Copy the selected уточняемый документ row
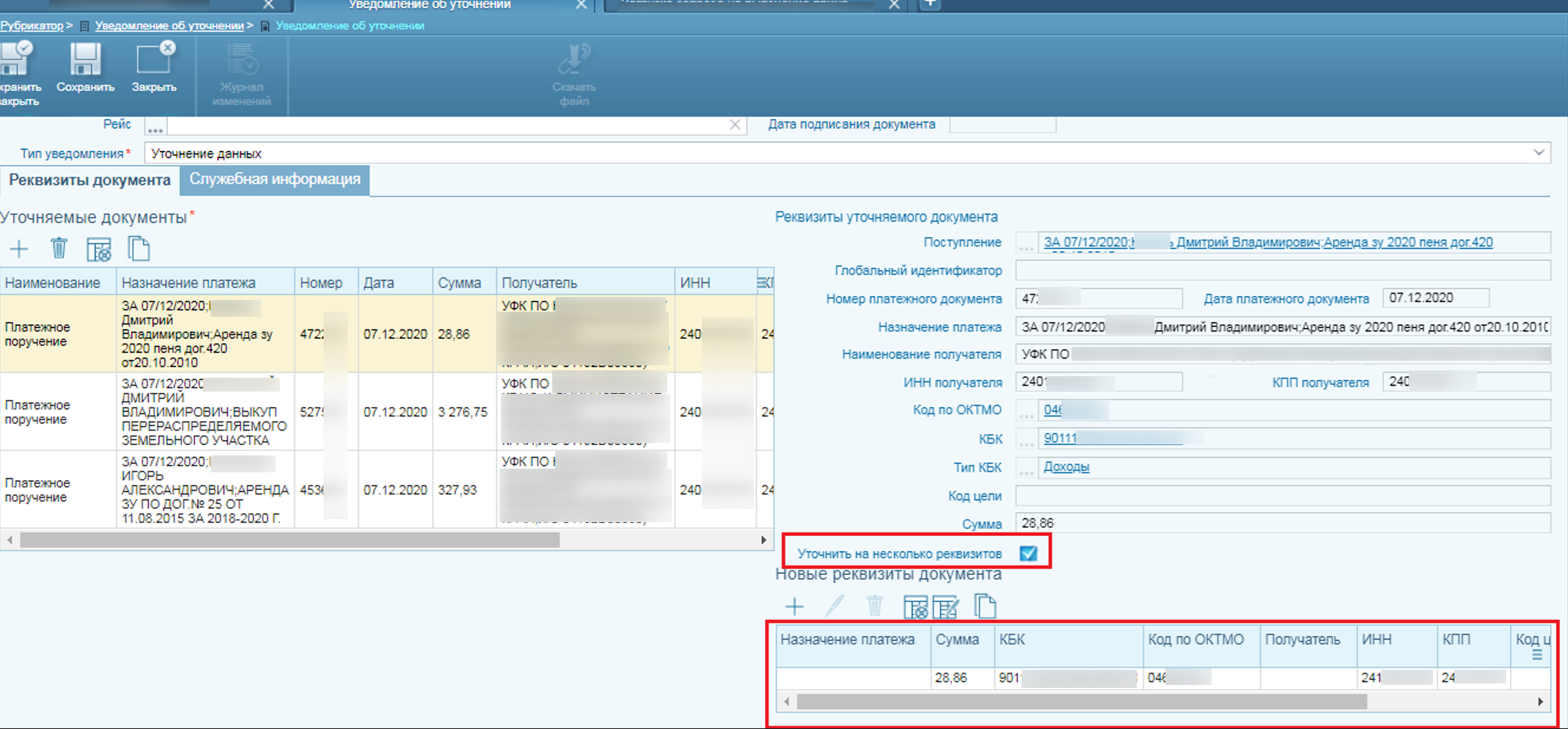 point(139,249)
